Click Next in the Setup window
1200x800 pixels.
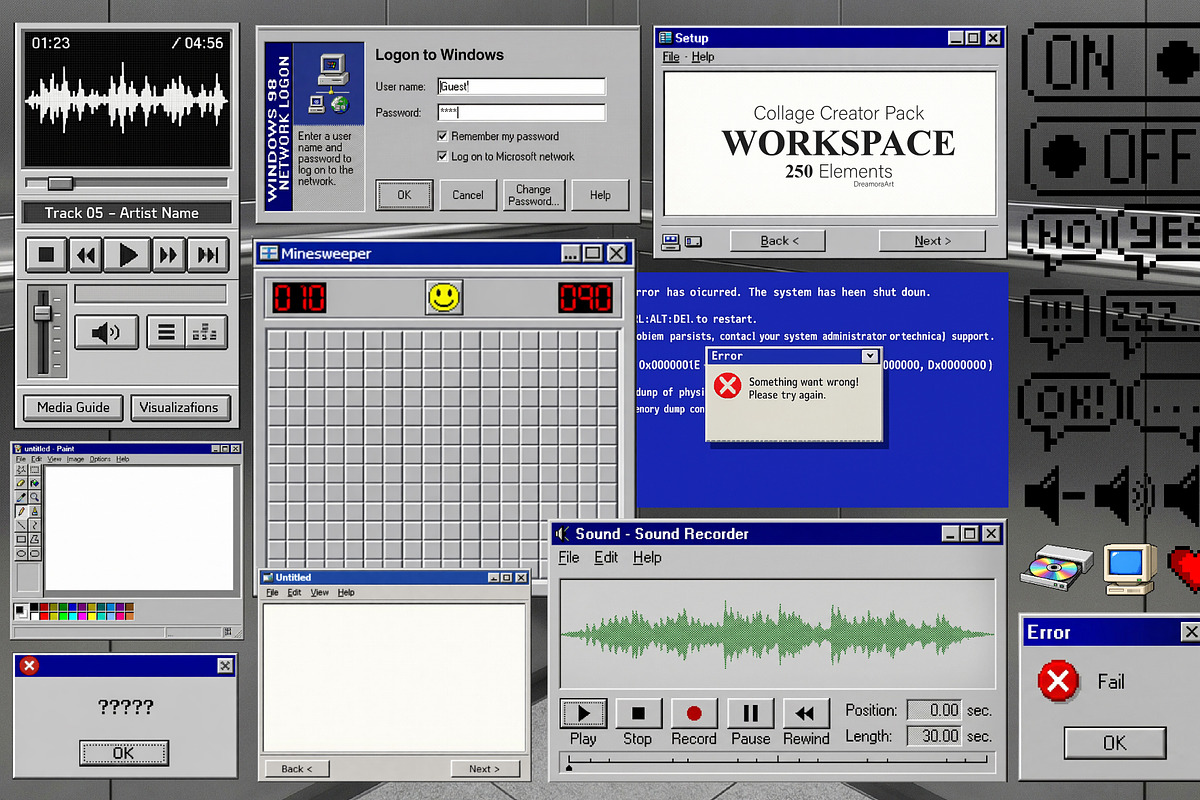tap(932, 241)
